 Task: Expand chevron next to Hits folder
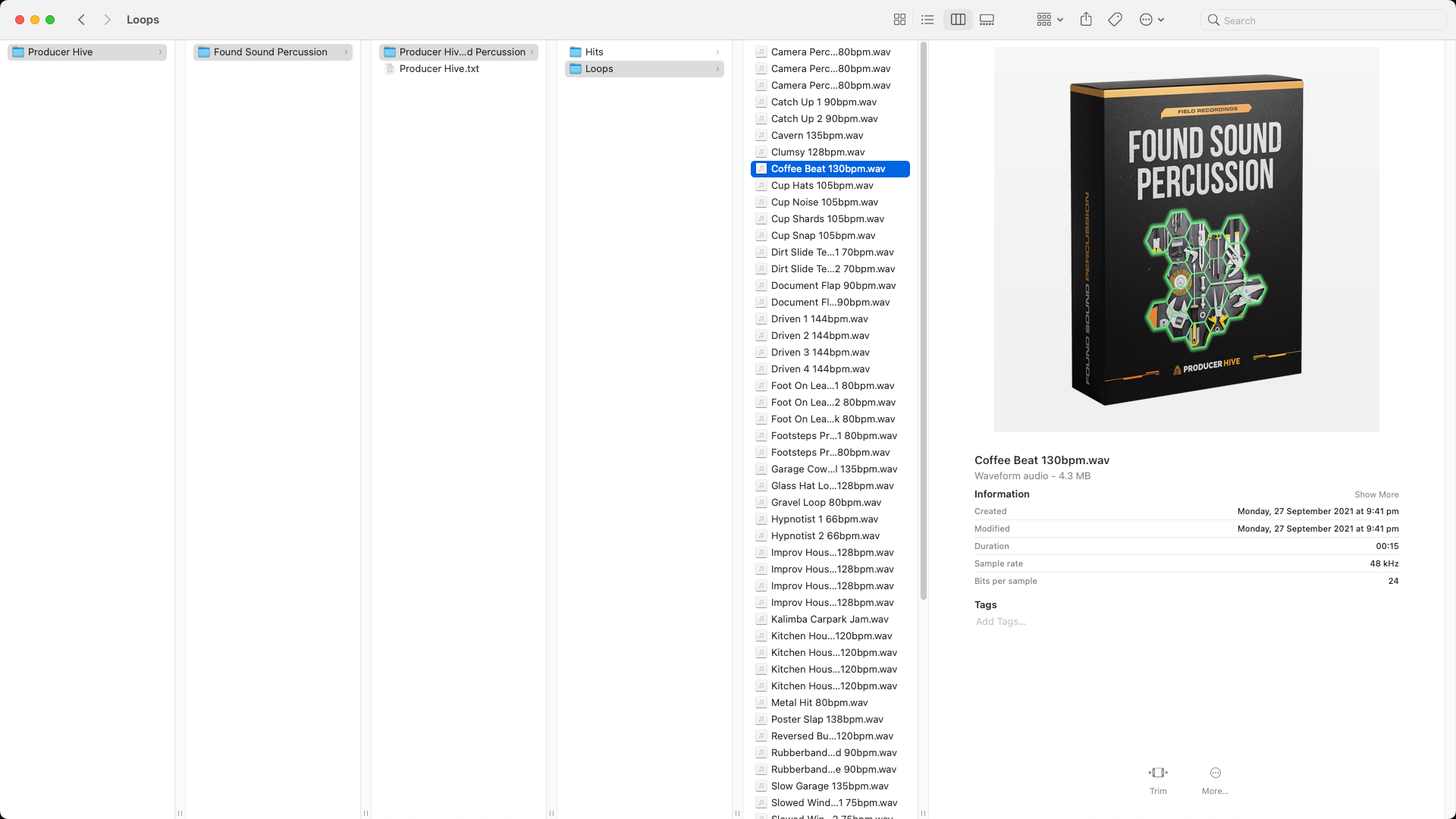717,52
